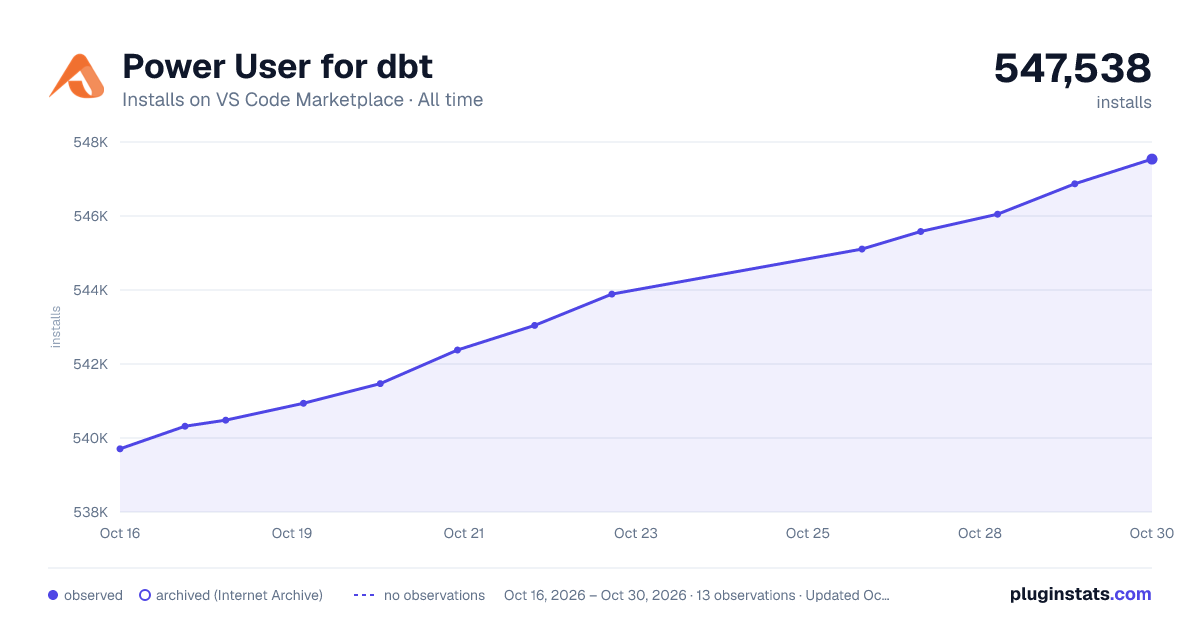Click the filled 'observed' legend dot
The height and width of the screenshot is (630, 1200).
[53, 595]
